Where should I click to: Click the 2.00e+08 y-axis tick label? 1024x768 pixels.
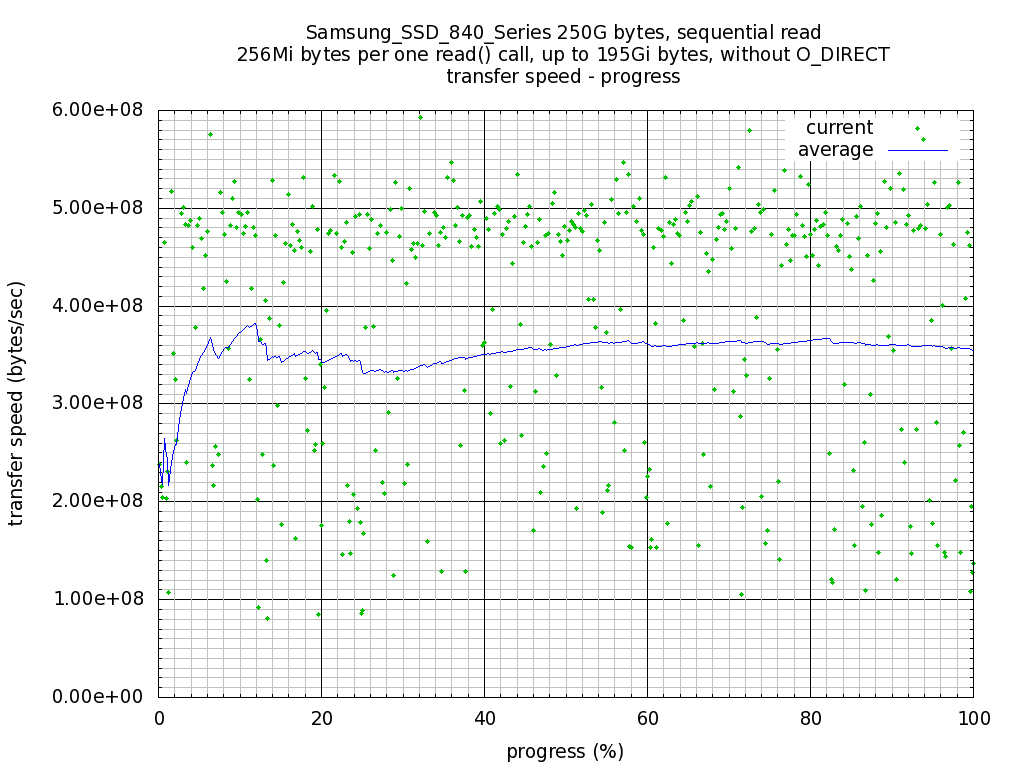click(x=97, y=501)
